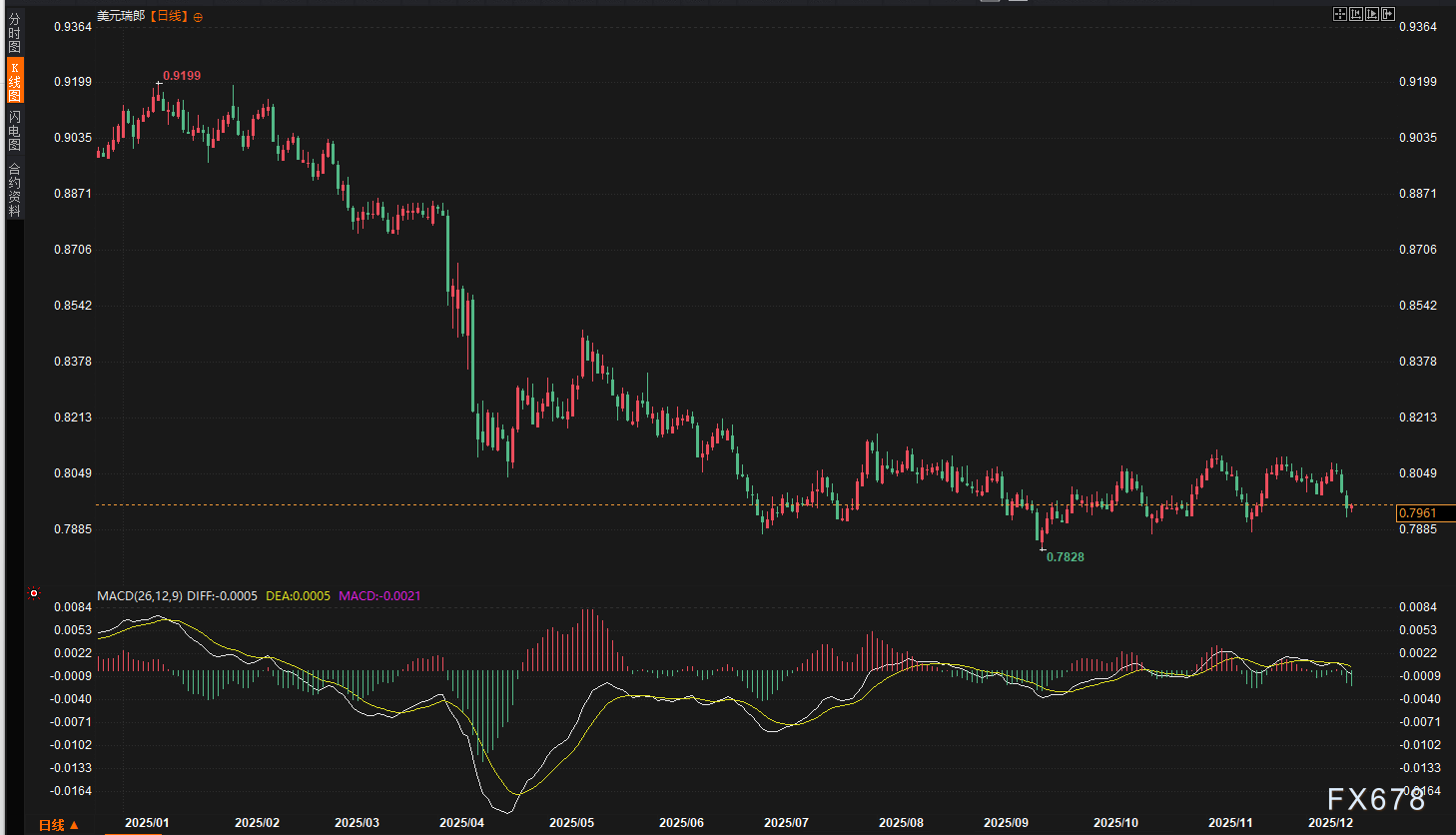Click the 2025/09 date axis label
1456x835 pixels.
(x=1006, y=823)
